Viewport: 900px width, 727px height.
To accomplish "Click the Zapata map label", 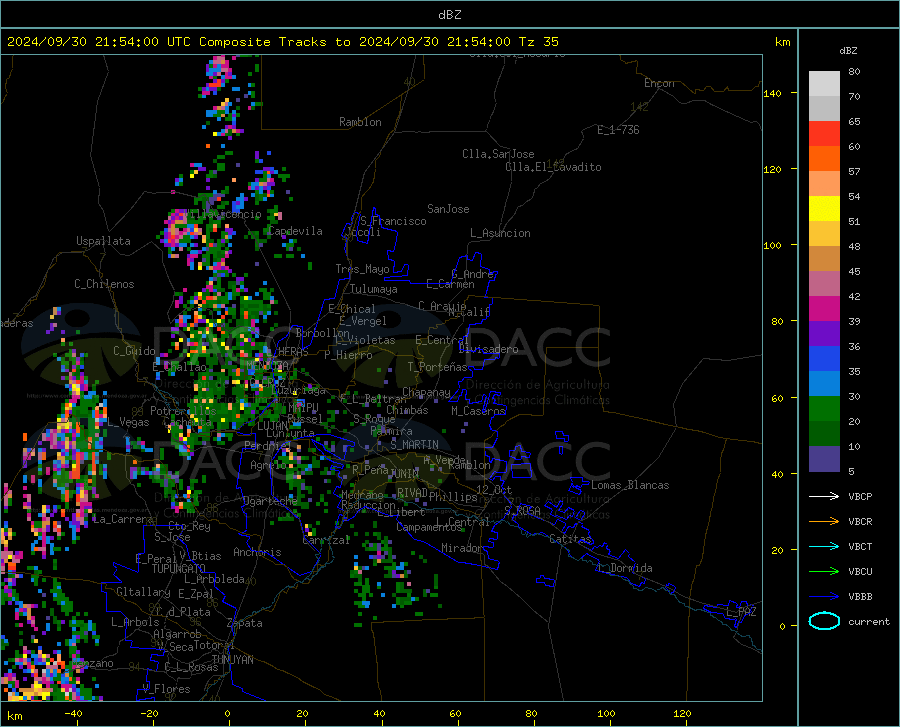I will pos(245,623).
